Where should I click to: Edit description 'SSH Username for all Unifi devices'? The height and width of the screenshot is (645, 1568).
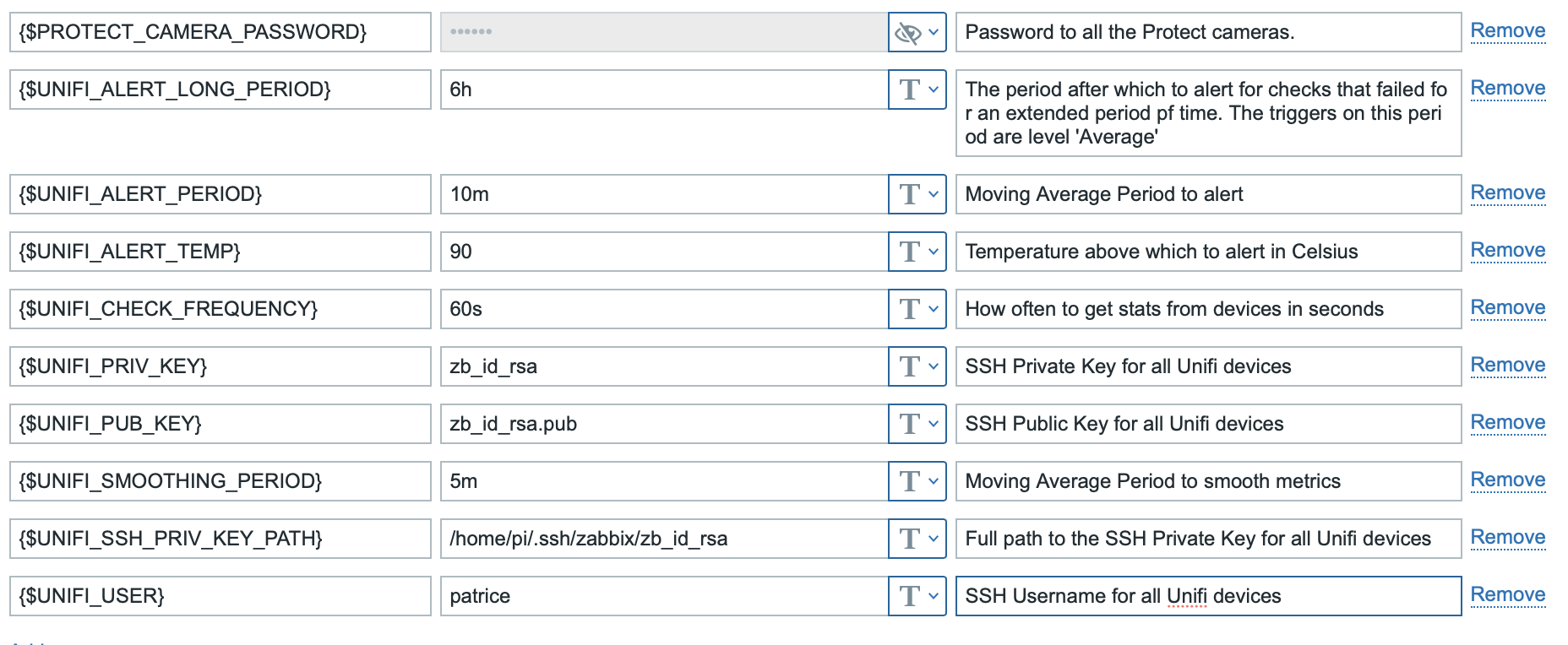(x=1209, y=596)
